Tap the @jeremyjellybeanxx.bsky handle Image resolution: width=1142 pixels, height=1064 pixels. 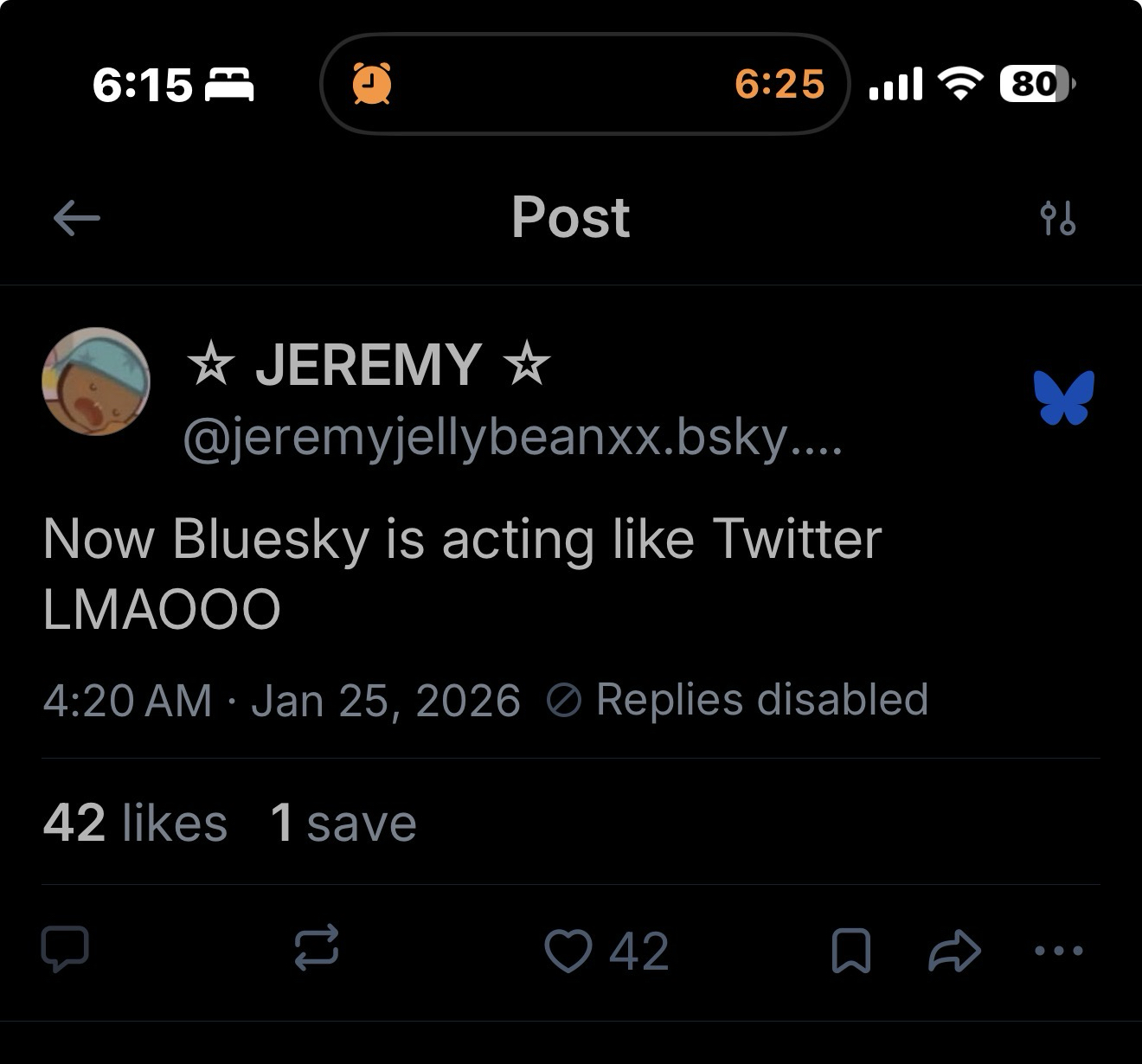[x=511, y=439]
